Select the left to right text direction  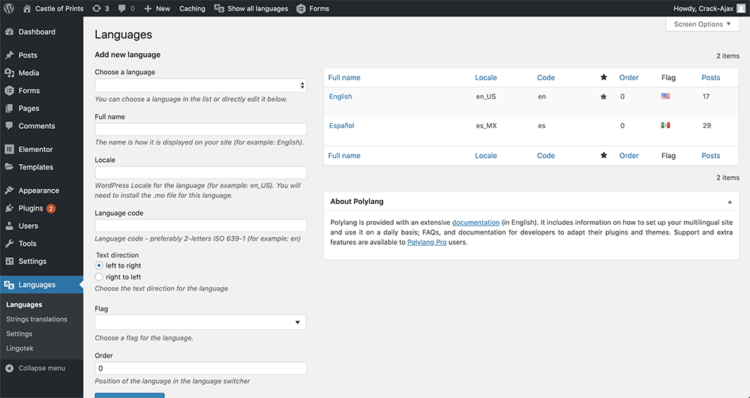99,265
